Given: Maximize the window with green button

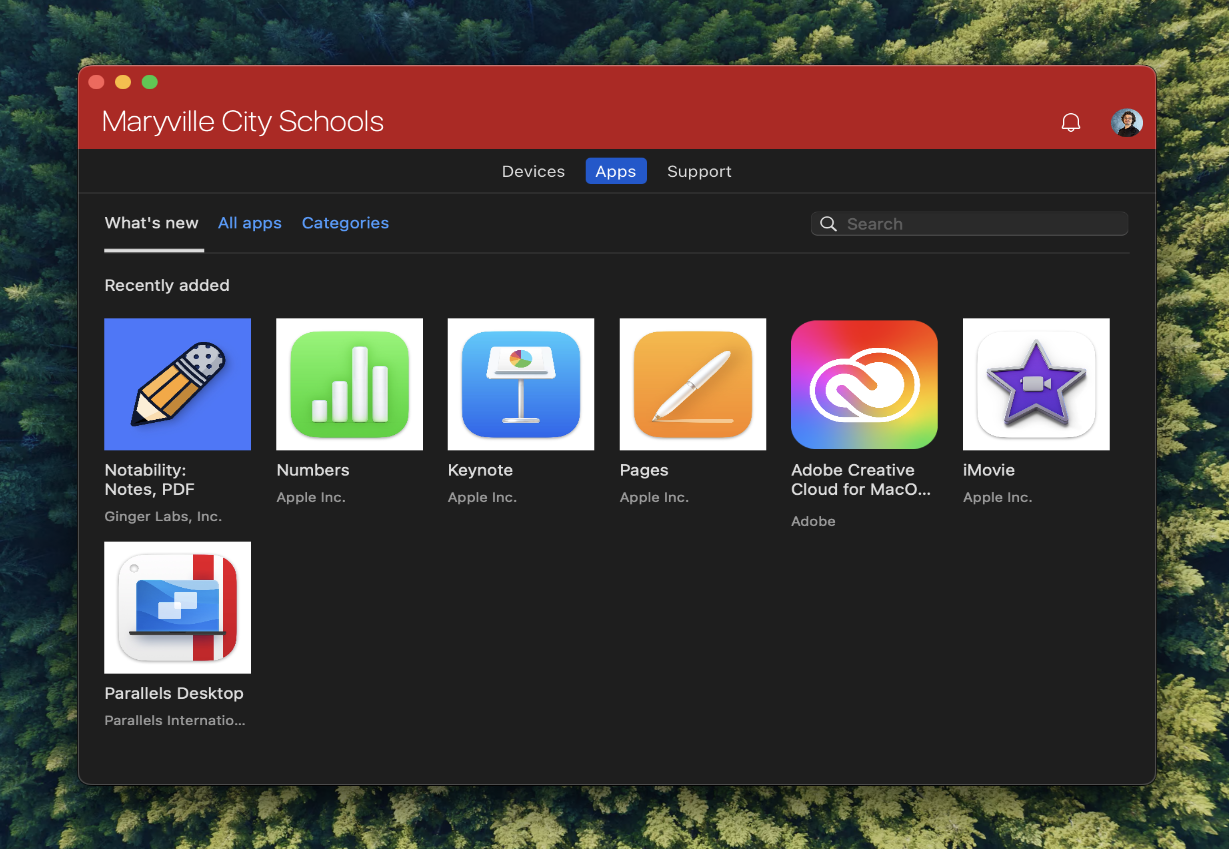Looking at the screenshot, I should (x=149, y=82).
